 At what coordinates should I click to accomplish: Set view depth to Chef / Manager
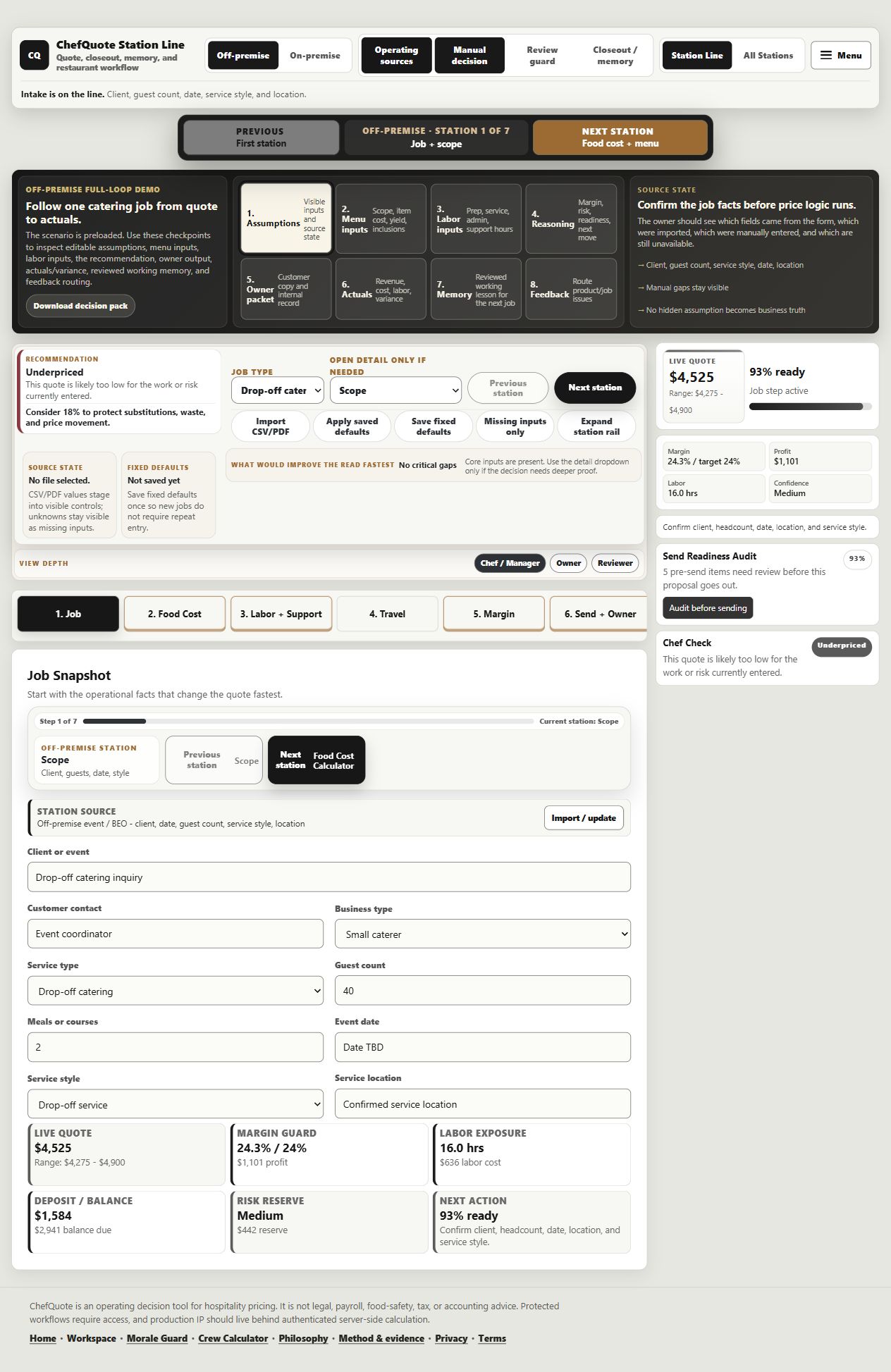pyautogui.click(x=510, y=563)
